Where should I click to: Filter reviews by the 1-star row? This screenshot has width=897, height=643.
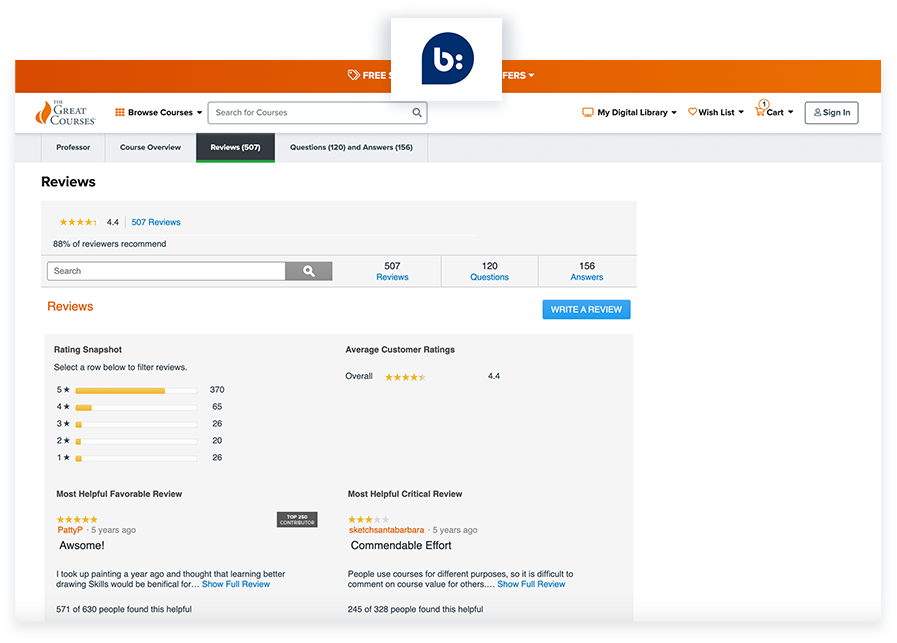point(135,458)
